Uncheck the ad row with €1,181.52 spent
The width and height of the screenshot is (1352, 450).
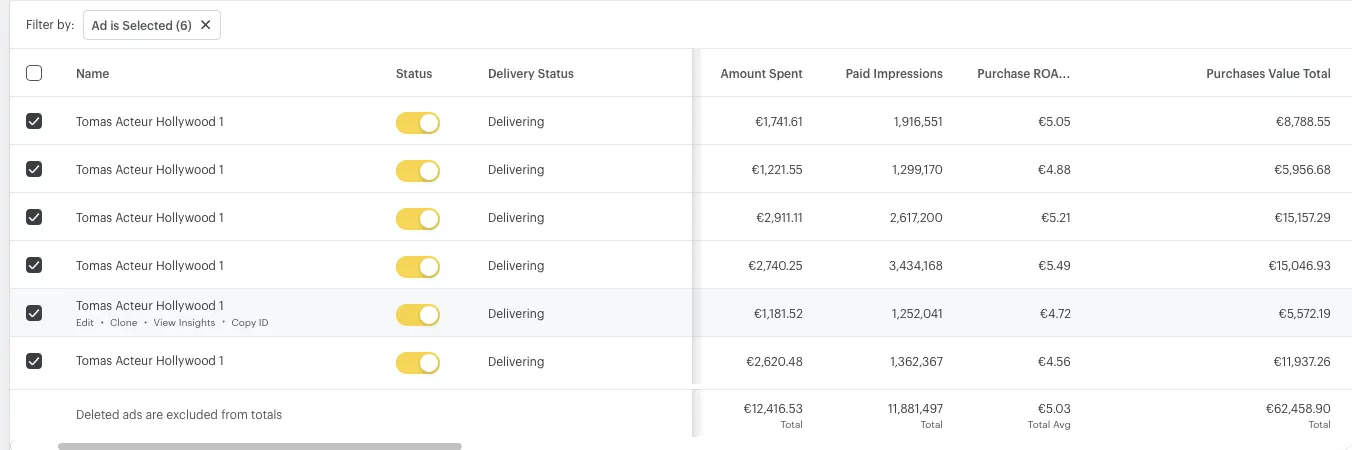[x=34, y=313]
